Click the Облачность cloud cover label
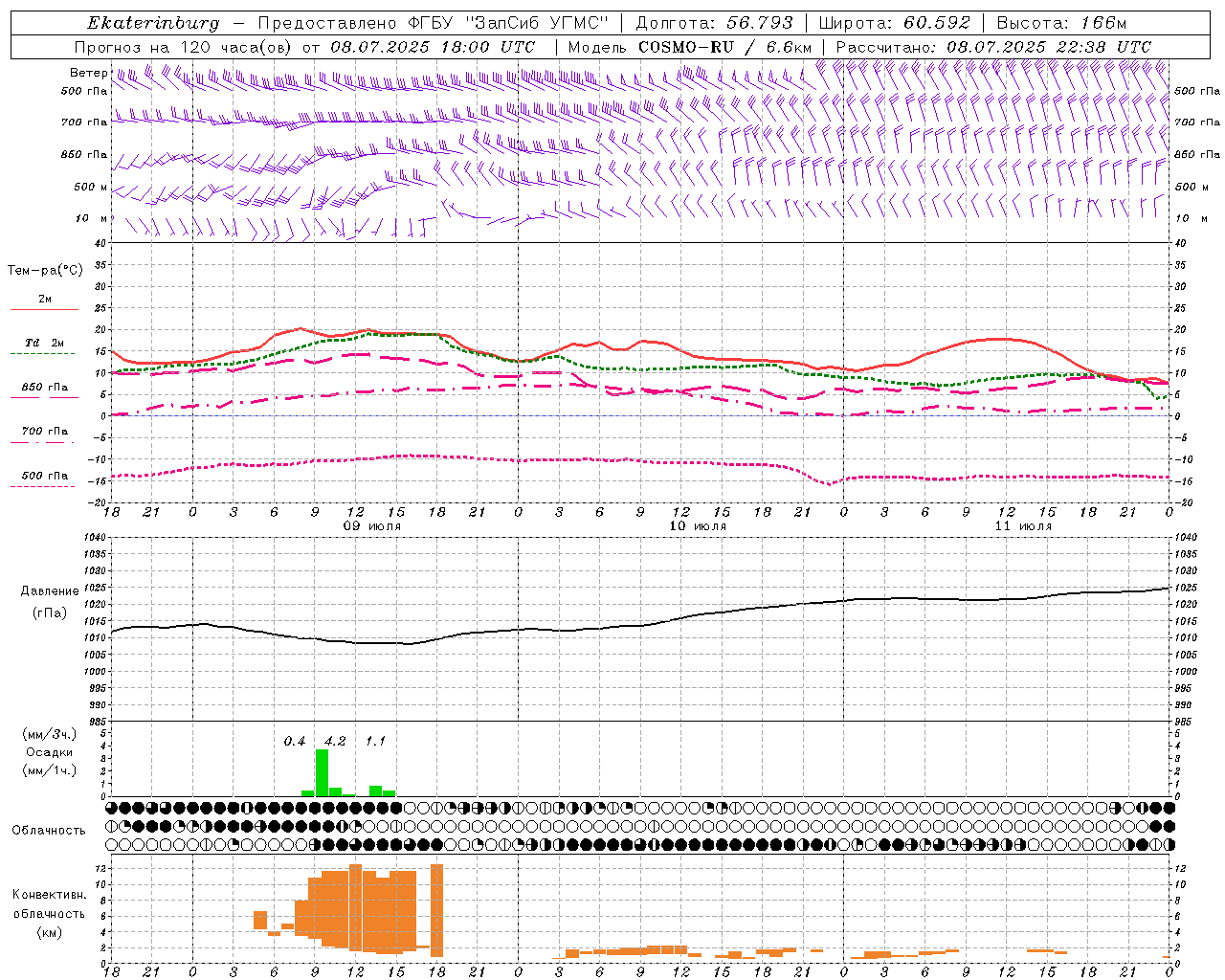The width and height of the screenshot is (1225, 980). coord(49,830)
